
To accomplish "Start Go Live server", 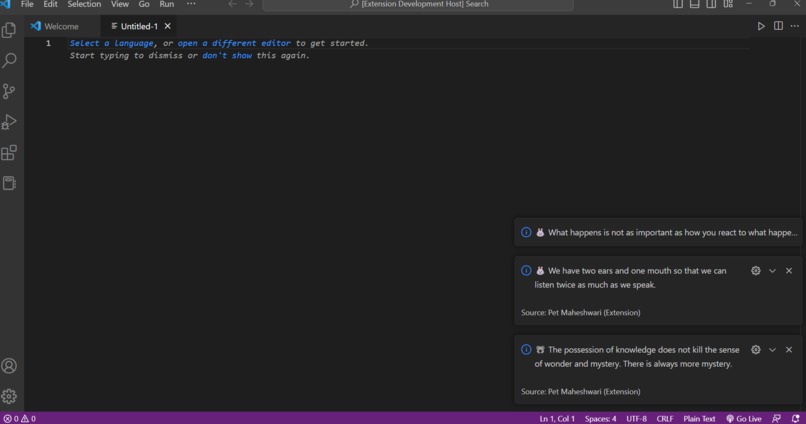I will 743,419.
